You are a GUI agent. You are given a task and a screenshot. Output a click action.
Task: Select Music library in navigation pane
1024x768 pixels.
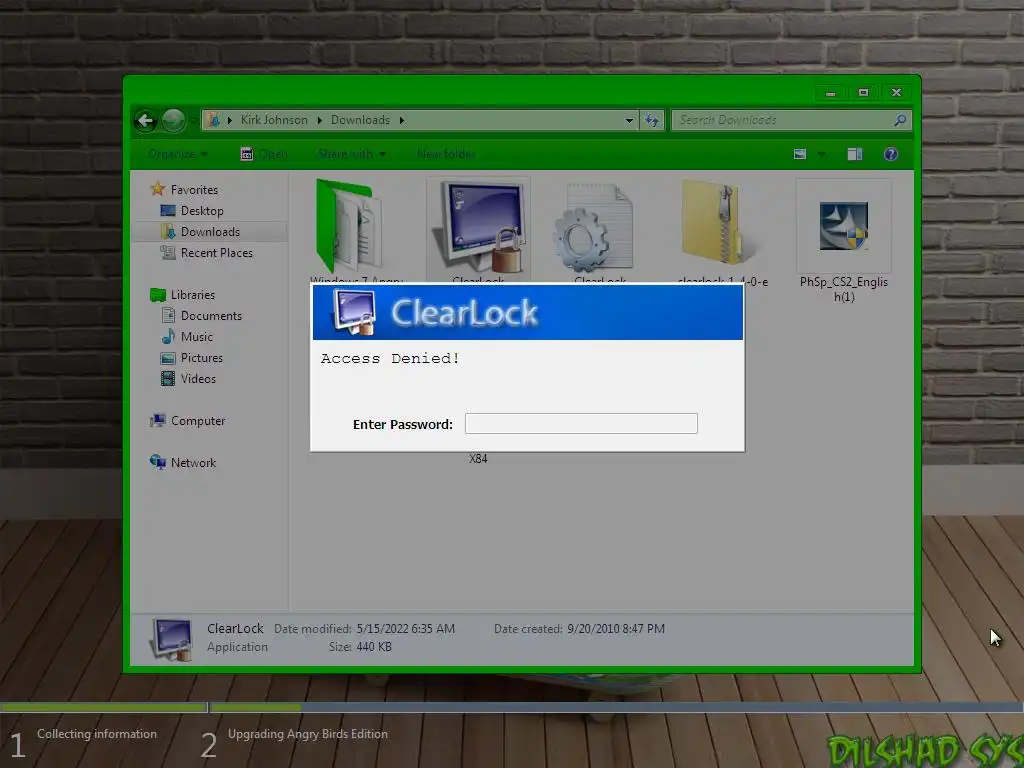pos(197,337)
